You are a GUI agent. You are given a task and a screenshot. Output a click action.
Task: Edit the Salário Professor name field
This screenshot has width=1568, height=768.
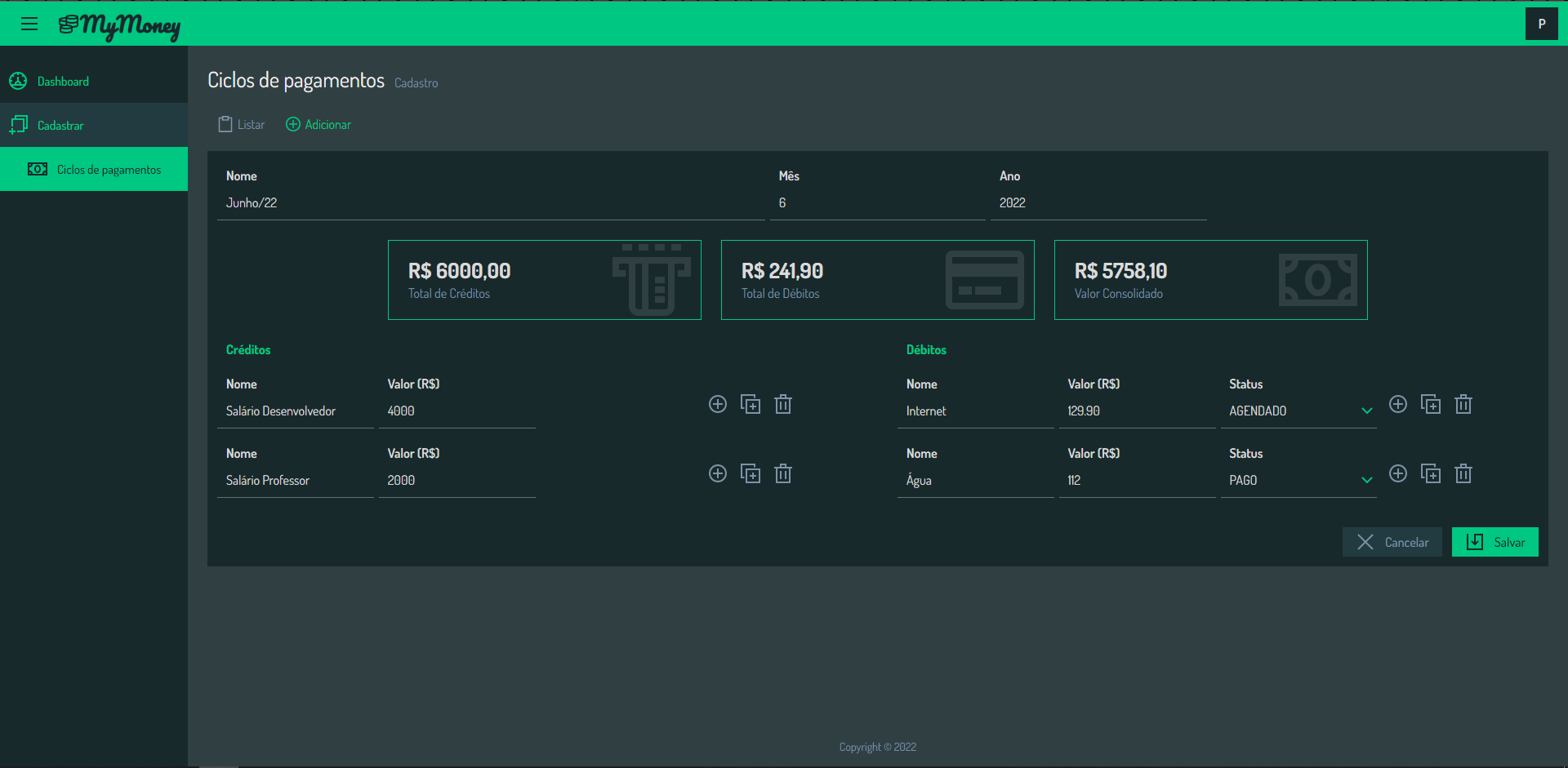[296, 481]
